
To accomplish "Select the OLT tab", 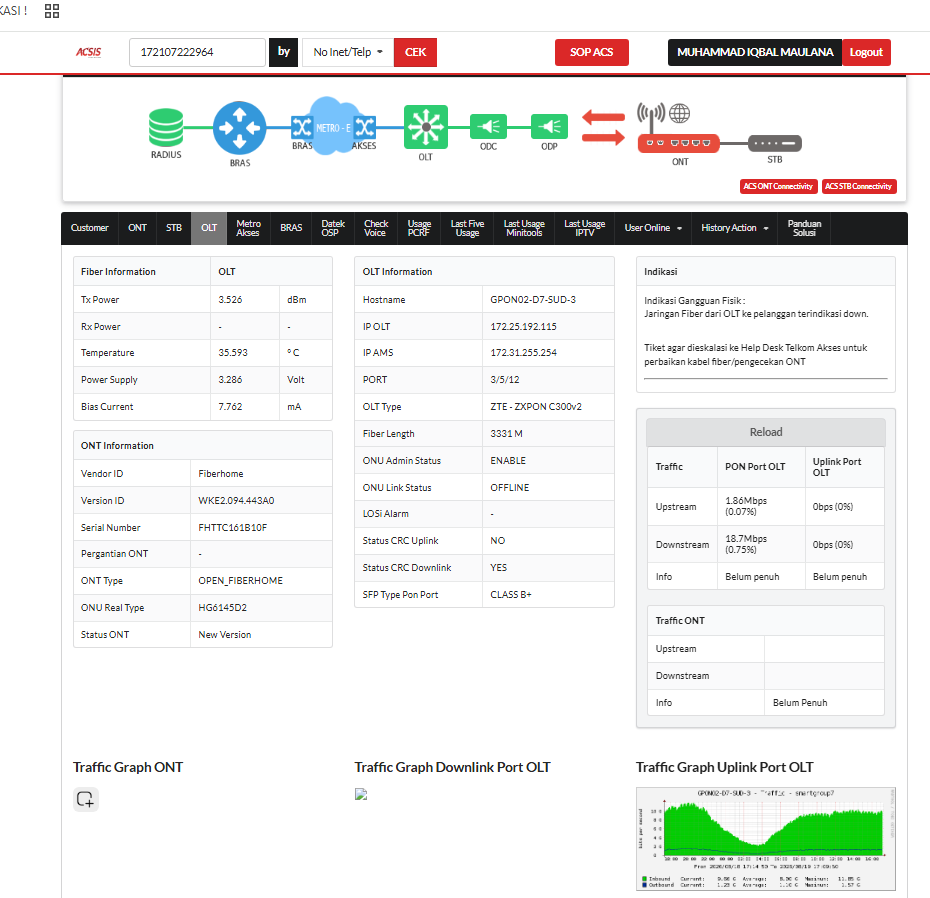I will tap(209, 228).
